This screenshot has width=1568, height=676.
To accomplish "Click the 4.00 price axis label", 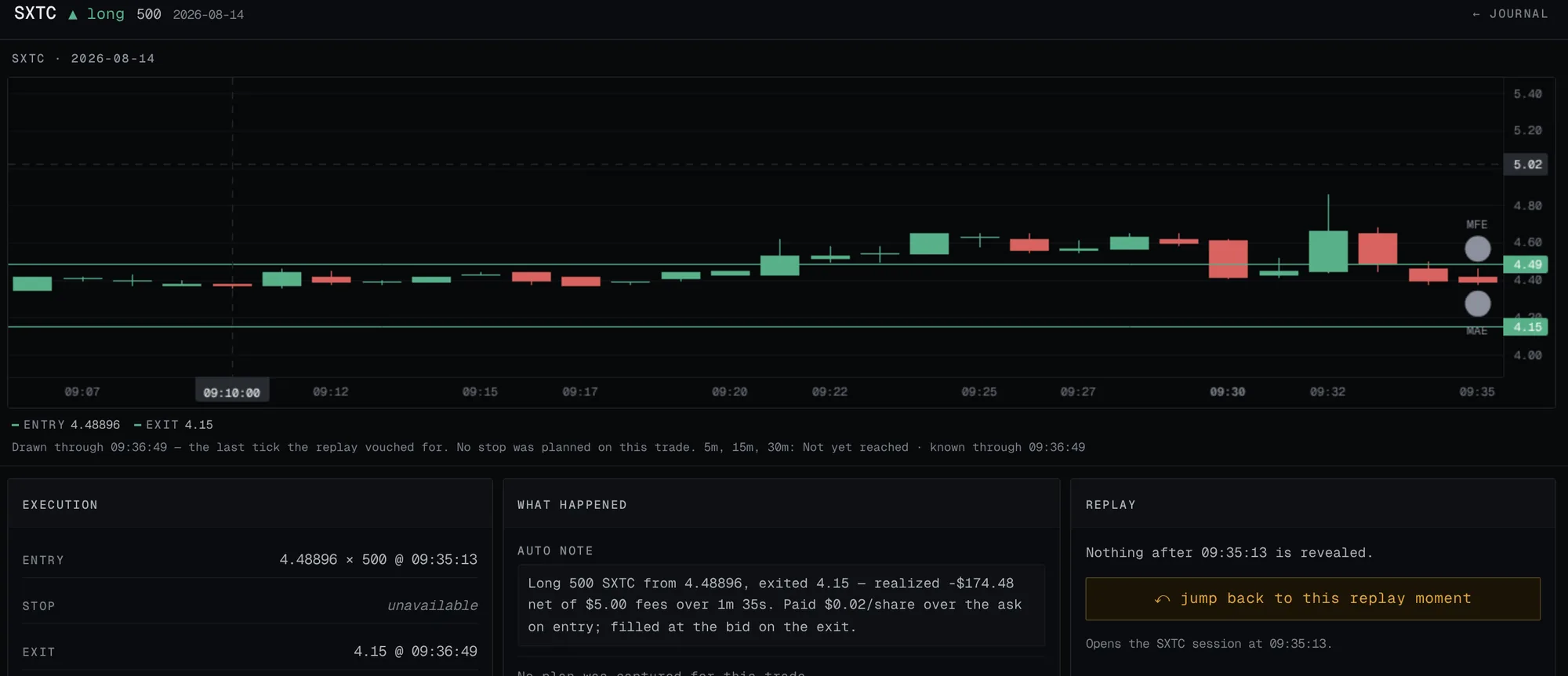I will coord(1528,355).
